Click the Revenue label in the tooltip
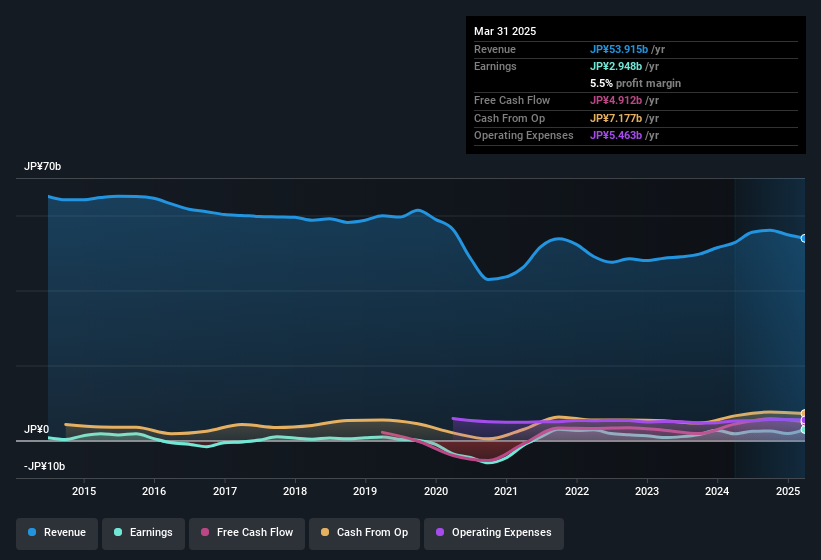This screenshot has width=821, height=560. point(495,49)
